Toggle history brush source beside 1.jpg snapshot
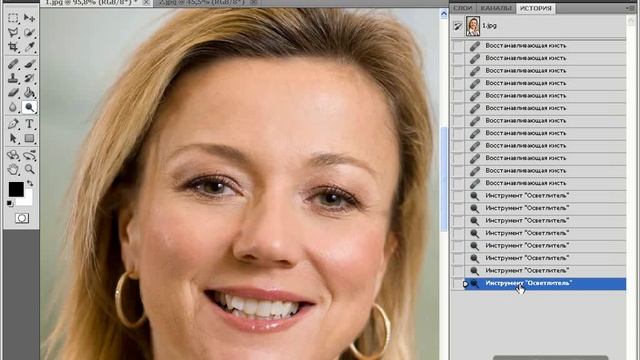 click(x=458, y=26)
